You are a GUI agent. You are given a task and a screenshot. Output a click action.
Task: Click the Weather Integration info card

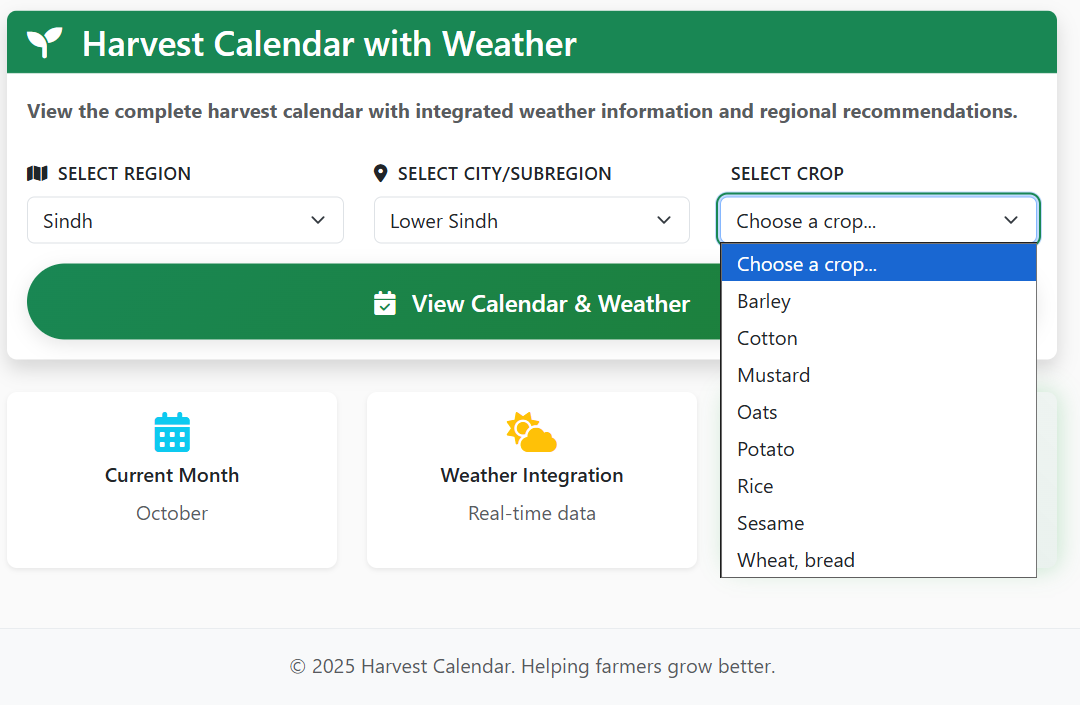pyautogui.click(x=532, y=480)
